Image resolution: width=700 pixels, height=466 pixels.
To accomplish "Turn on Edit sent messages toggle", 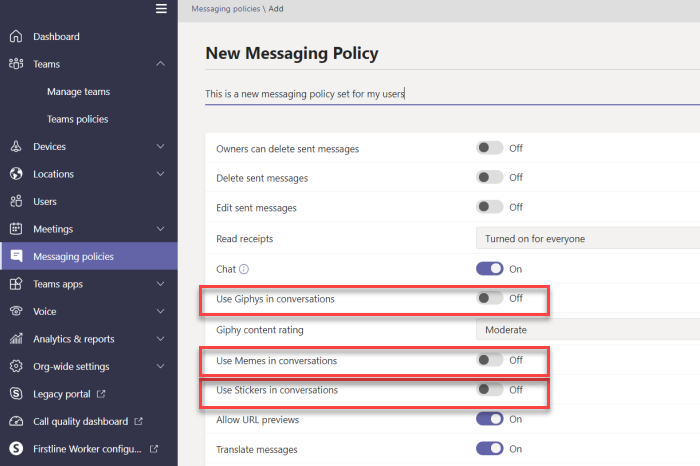I will [x=489, y=207].
